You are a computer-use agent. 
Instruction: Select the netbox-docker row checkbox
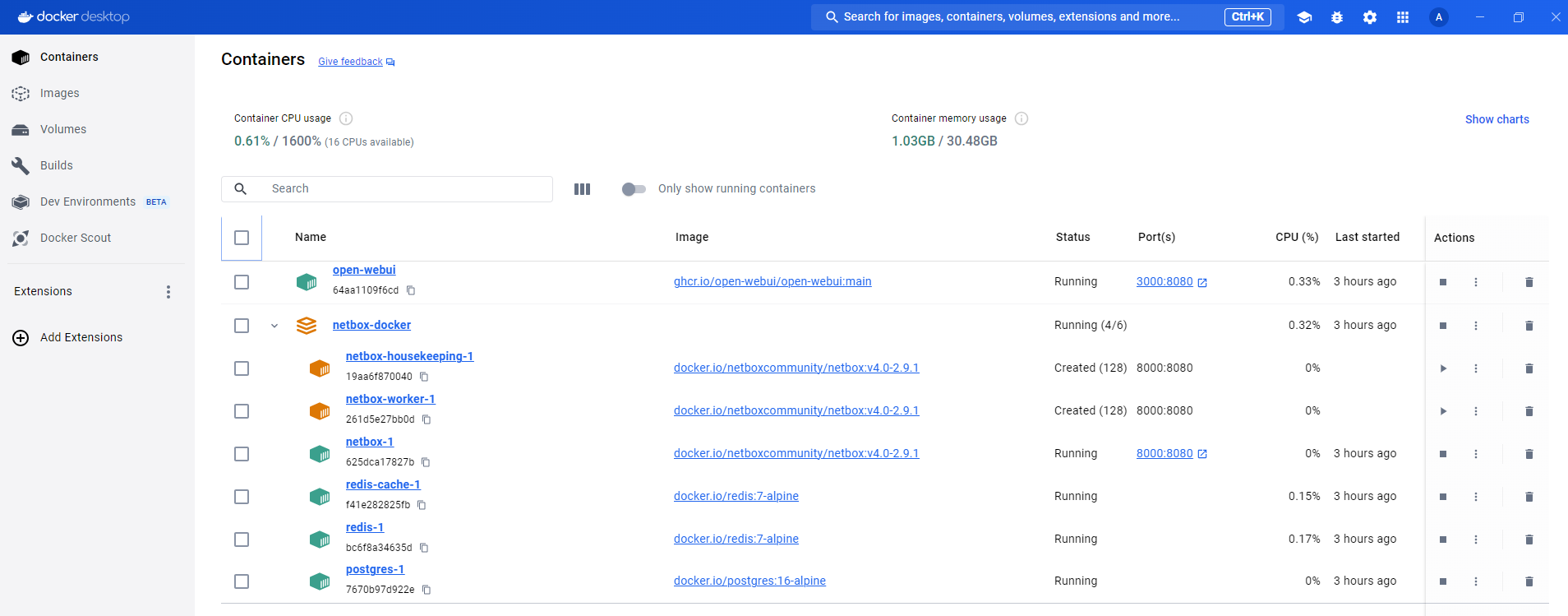(x=242, y=326)
